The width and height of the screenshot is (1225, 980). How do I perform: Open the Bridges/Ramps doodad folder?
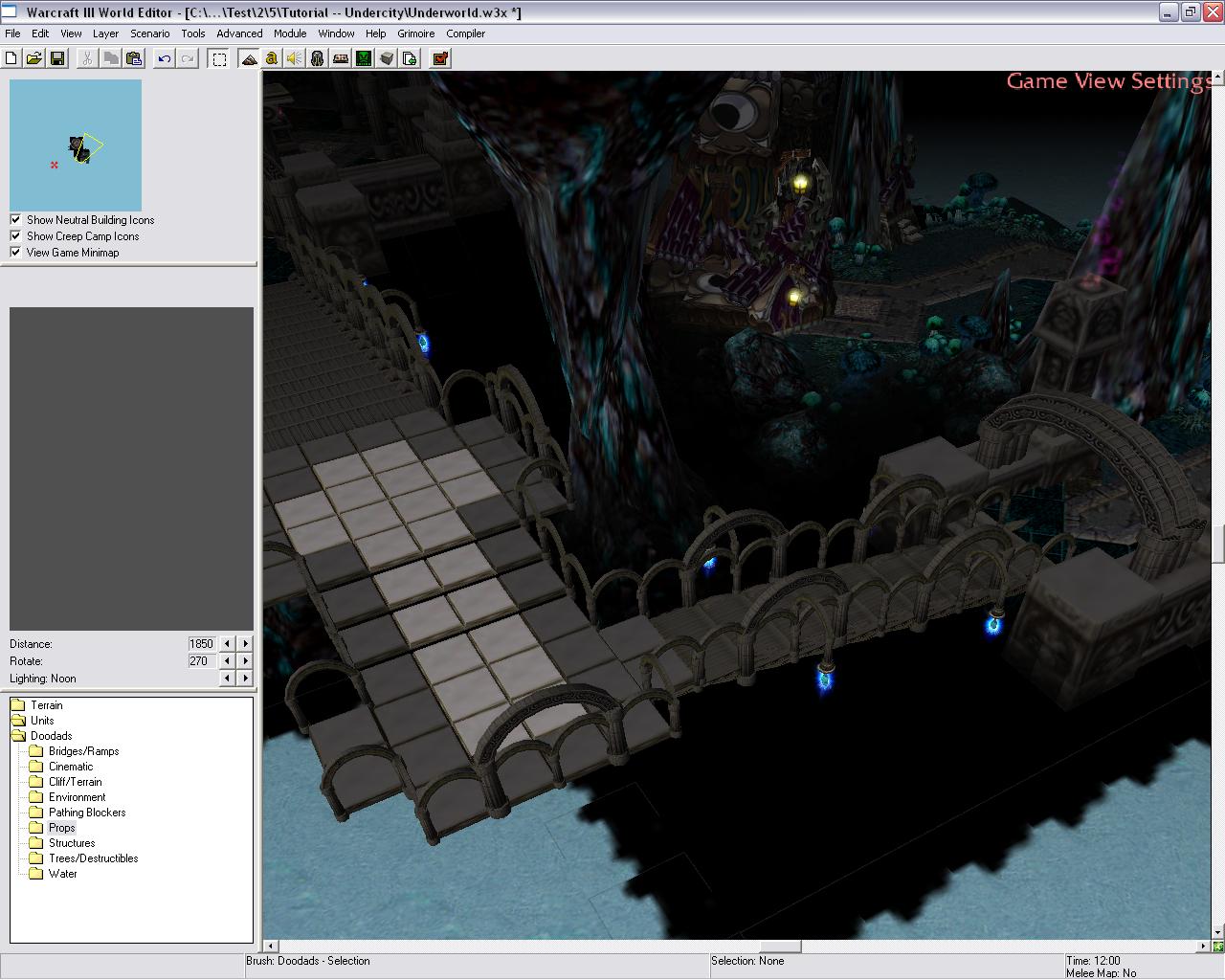pyautogui.click(x=83, y=751)
